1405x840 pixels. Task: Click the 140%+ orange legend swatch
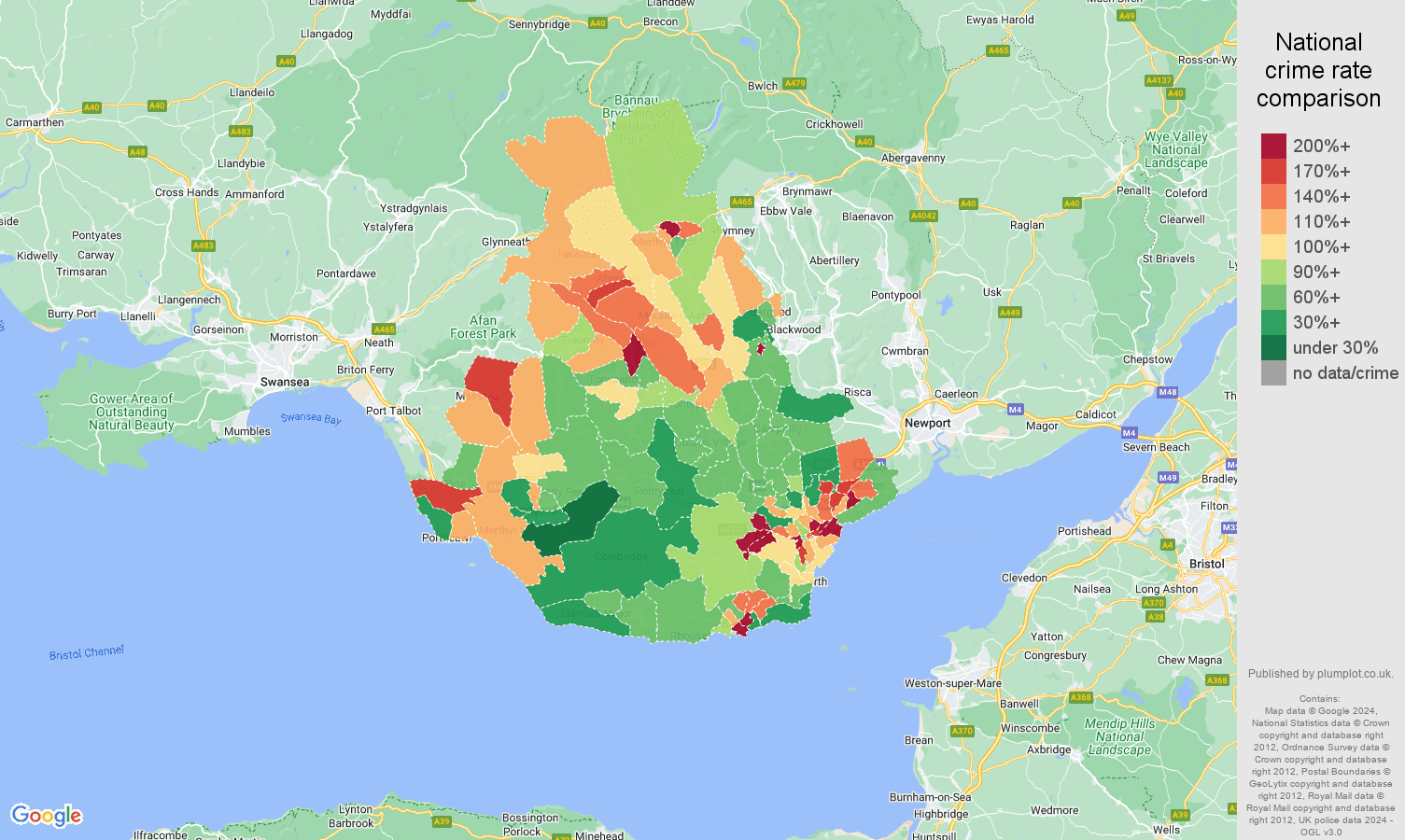tap(1273, 197)
